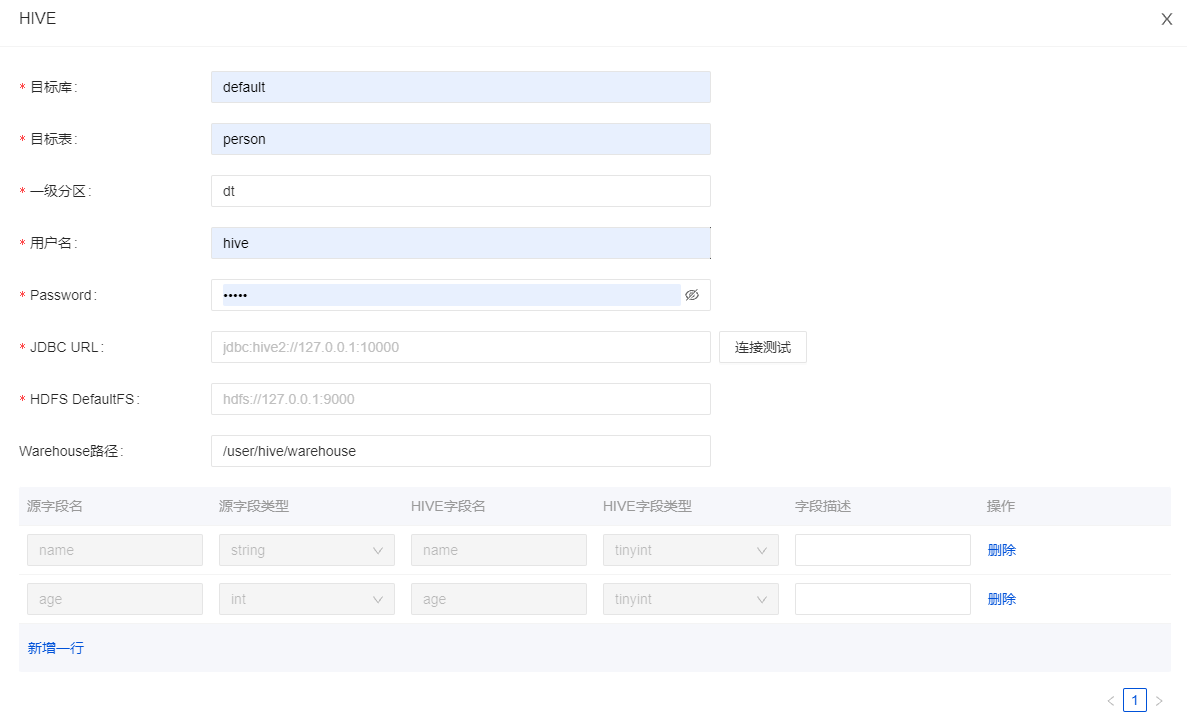1187x727 pixels.
Task: Click the 目标库 field containing default
Action: [x=460, y=87]
